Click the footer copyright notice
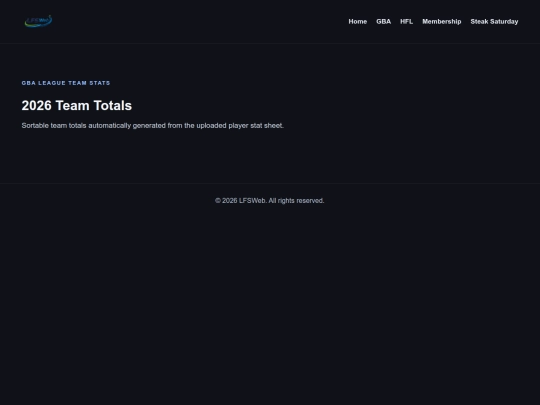 (x=270, y=200)
